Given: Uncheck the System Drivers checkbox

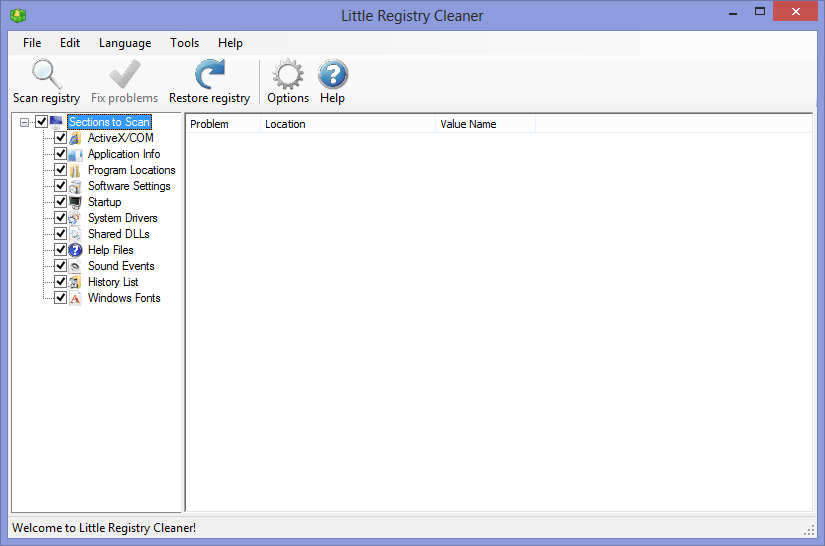Looking at the screenshot, I should pyautogui.click(x=61, y=218).
